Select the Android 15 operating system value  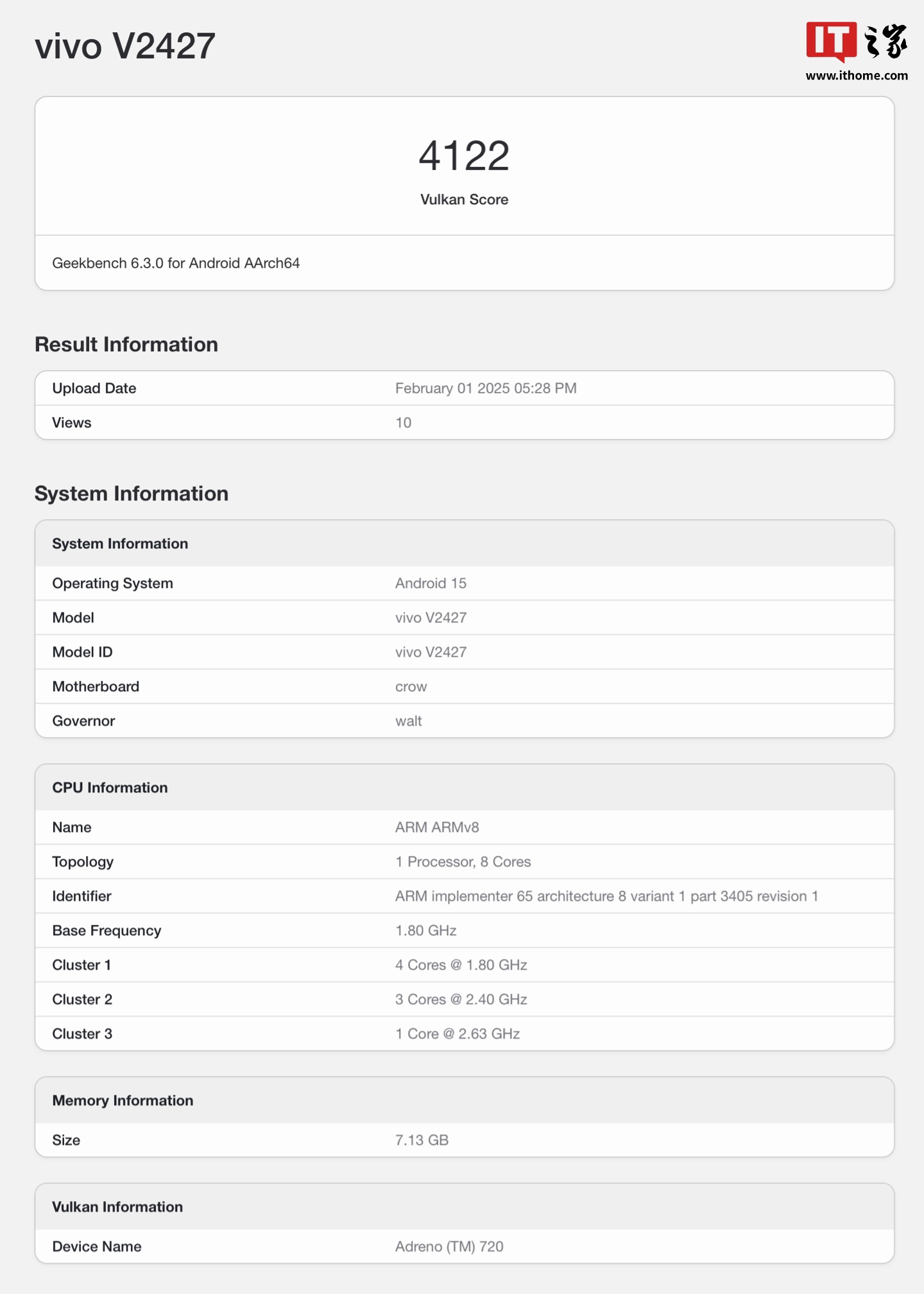431,583
